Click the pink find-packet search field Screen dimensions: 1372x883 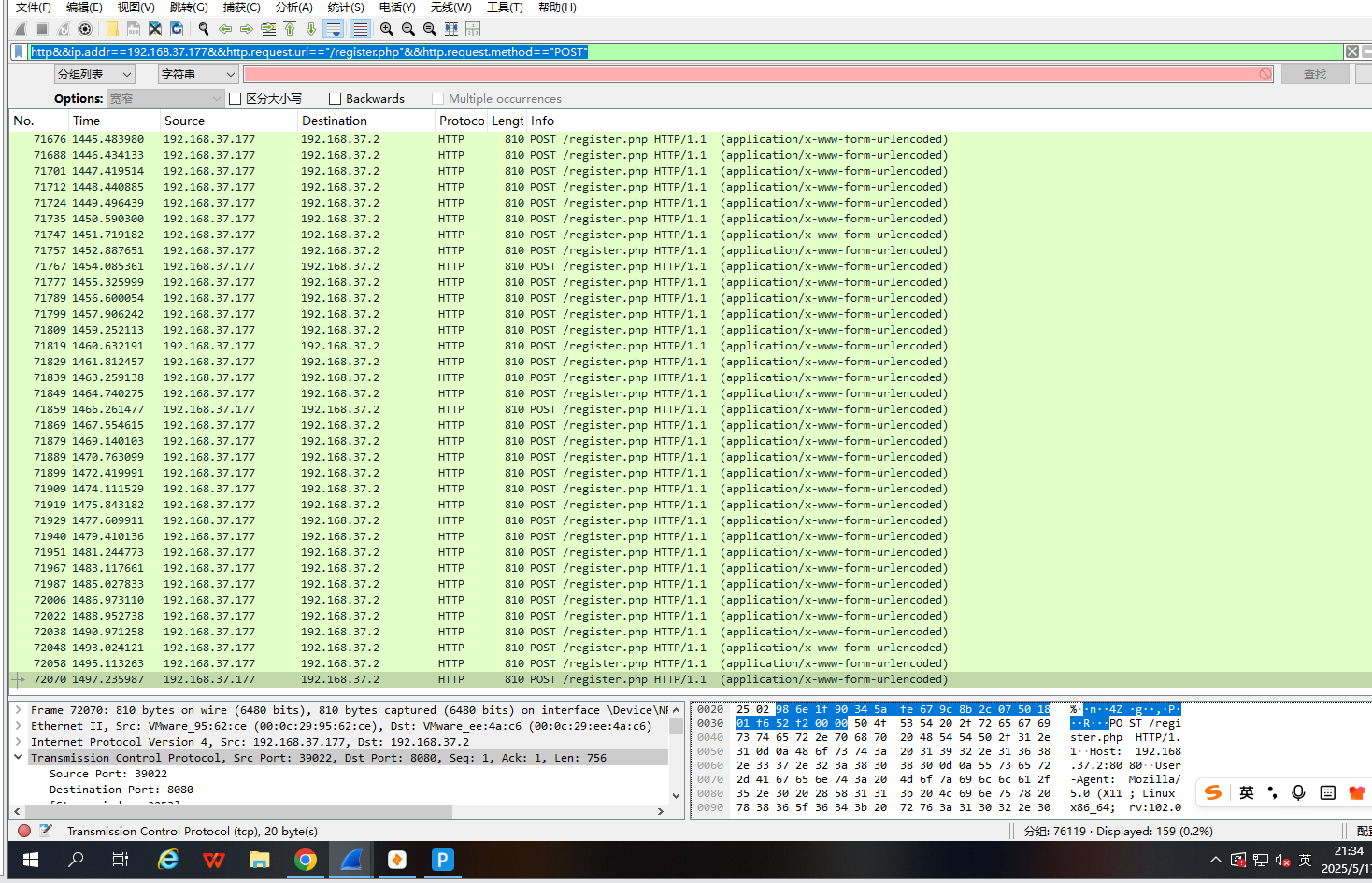click(x=759, y=75)
